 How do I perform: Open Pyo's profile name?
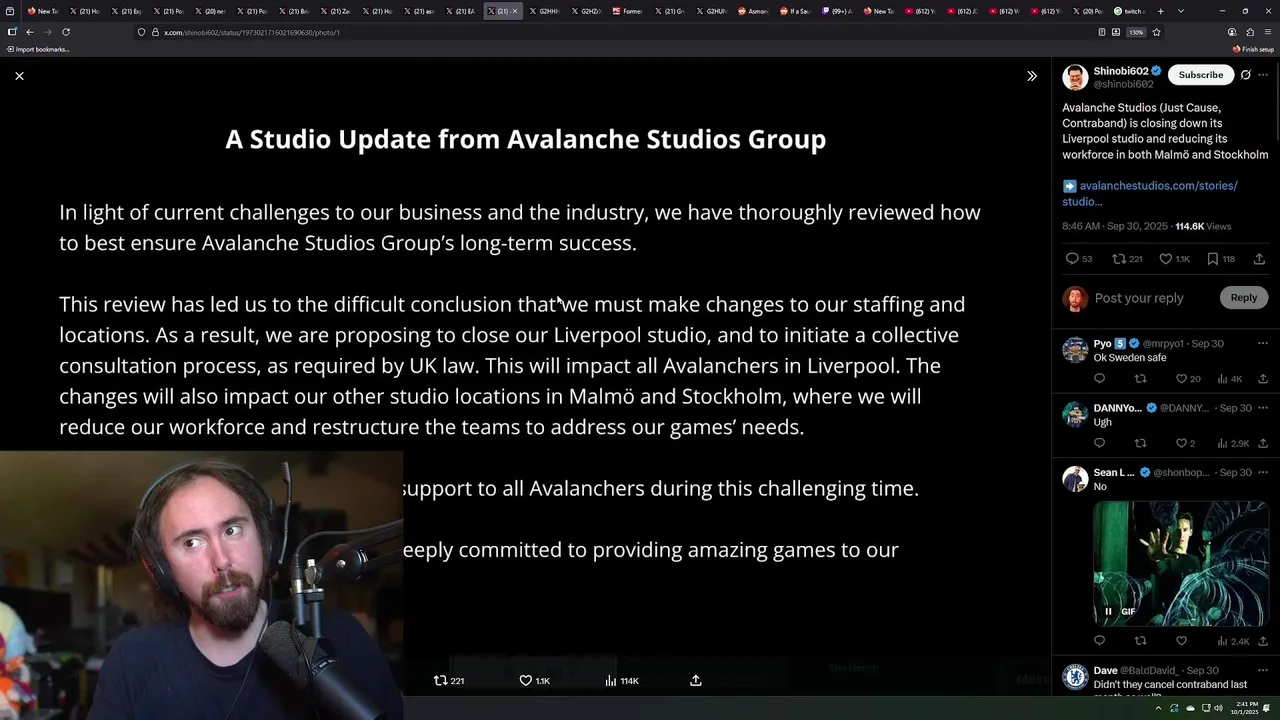pos(1103,343)
